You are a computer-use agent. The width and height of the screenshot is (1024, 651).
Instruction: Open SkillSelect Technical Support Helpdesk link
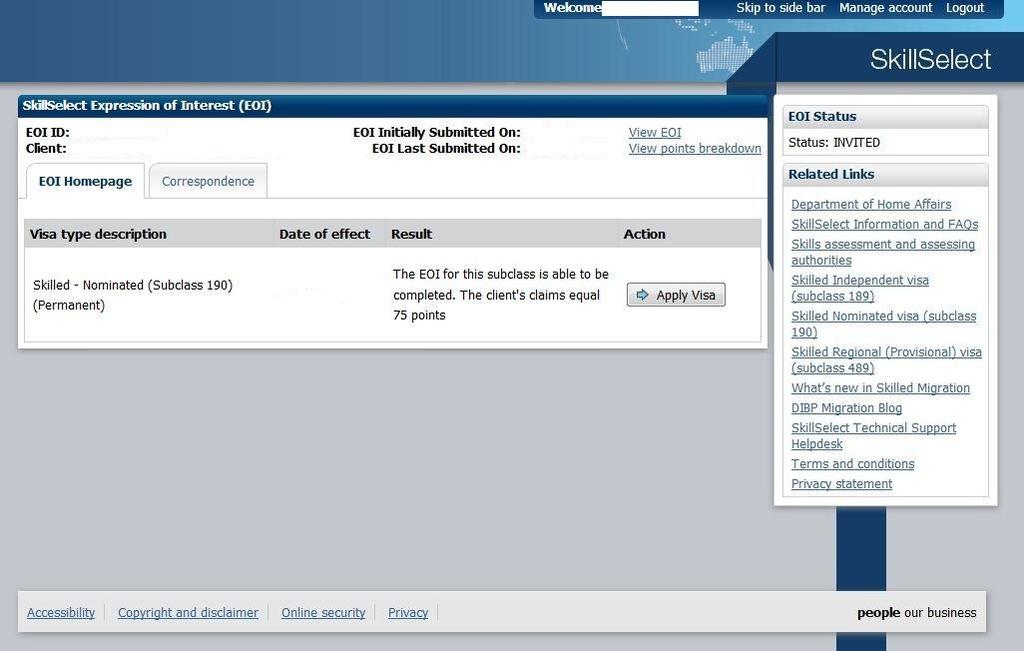click(x=873, y=428)
